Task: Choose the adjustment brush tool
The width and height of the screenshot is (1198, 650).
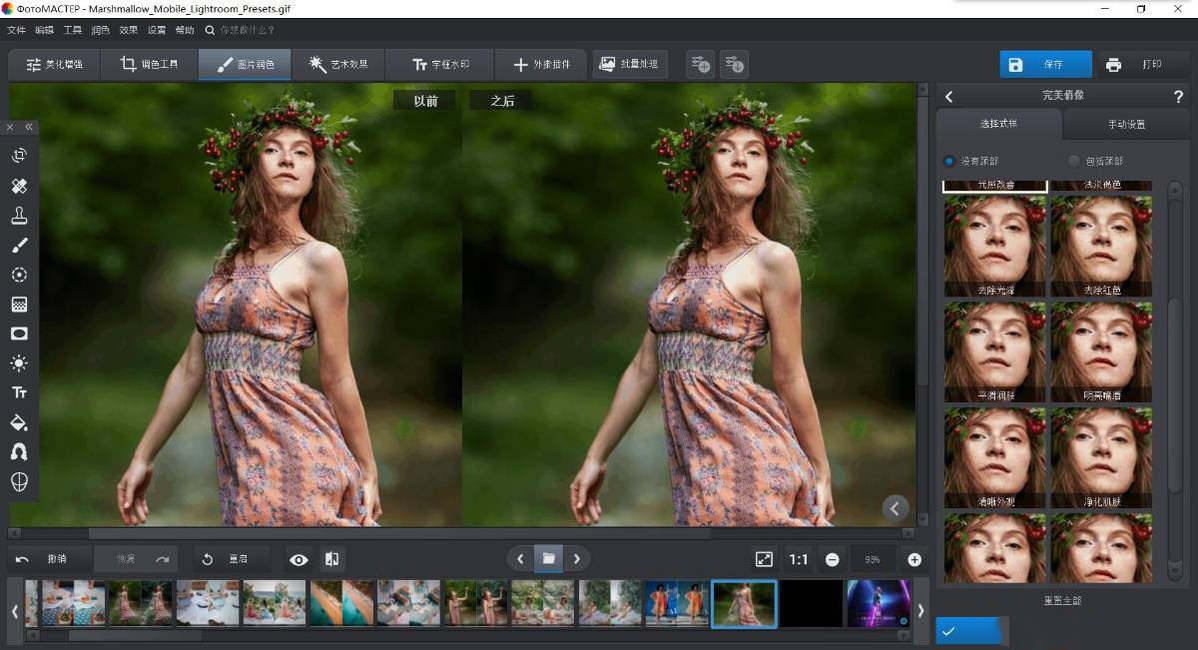Action: point(19,245)
